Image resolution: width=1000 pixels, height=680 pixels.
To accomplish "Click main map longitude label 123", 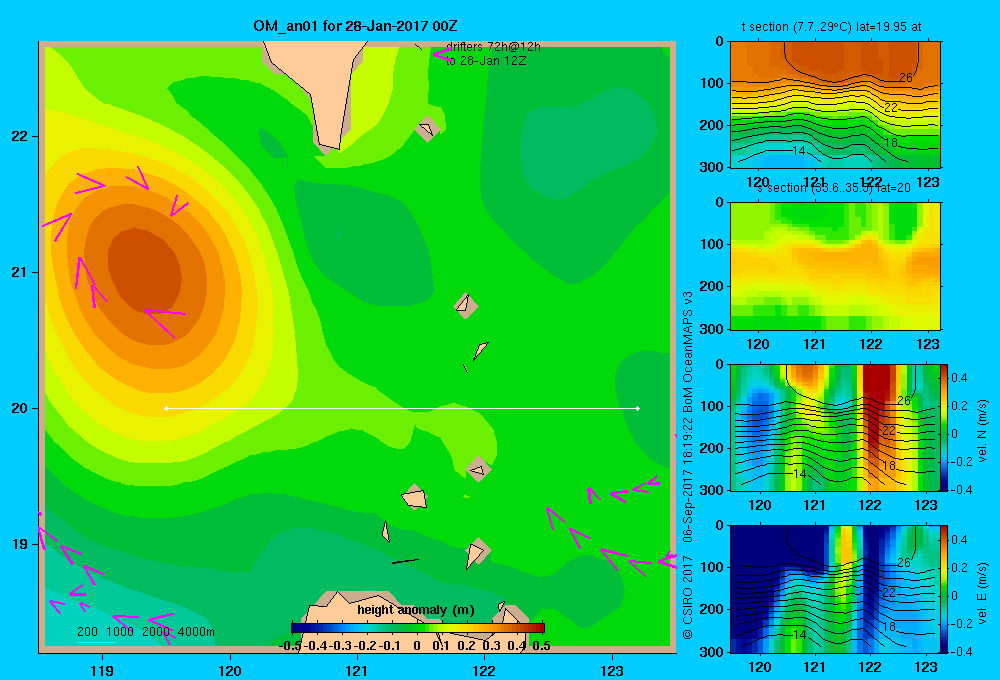I will click(x=612, y=670).
